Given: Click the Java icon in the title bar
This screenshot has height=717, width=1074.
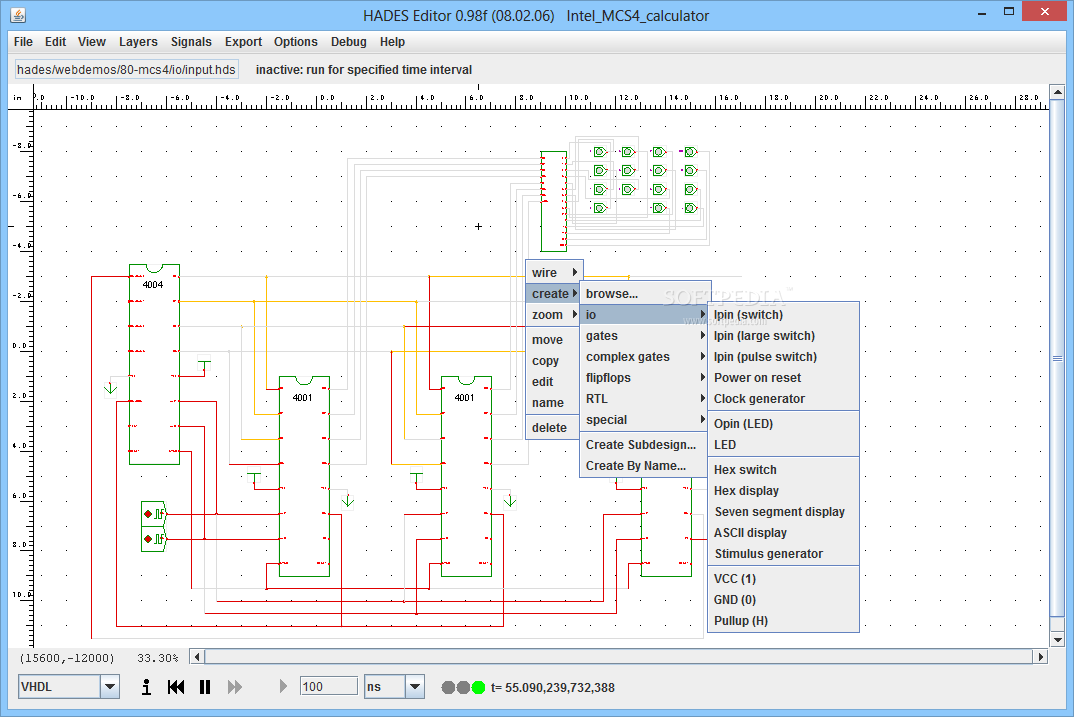Looking at the screenshot, I should click(x=18, y=14).
